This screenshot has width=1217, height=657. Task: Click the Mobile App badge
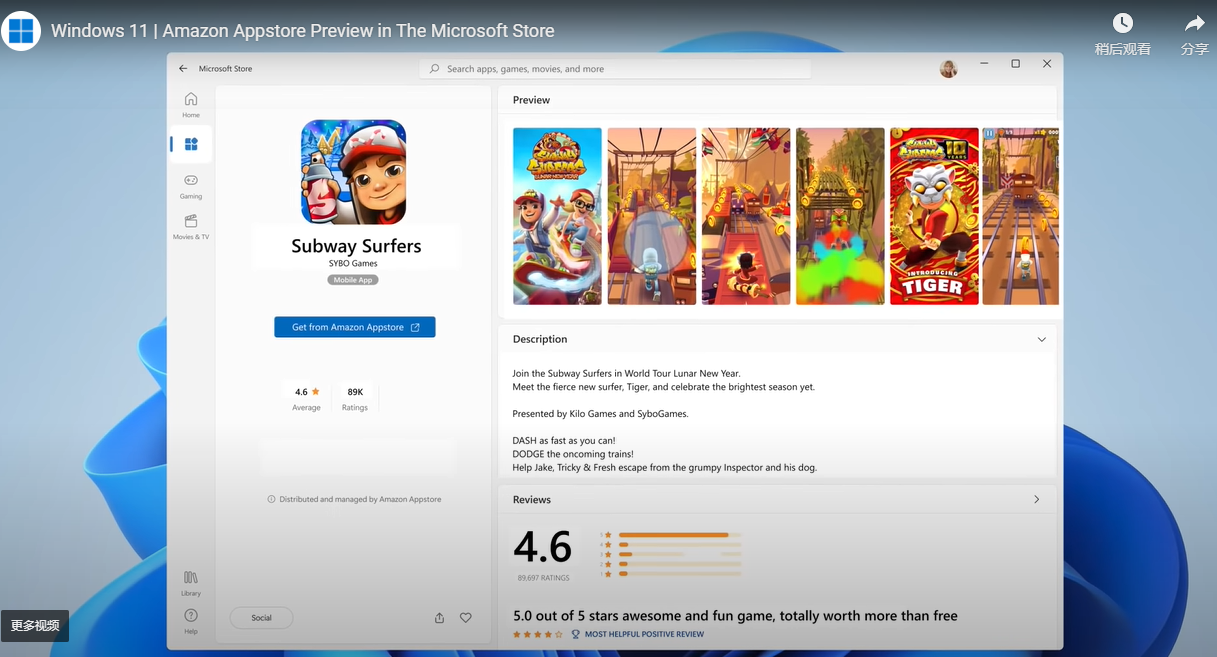click(x=353, y=280)
